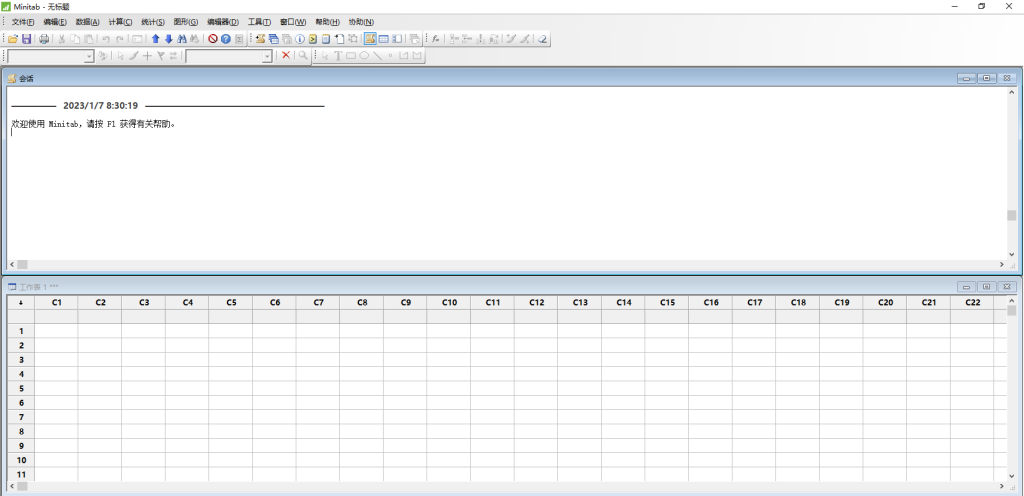Open the 图形(G) menu
This screenshot has height=496, width=1024.
(x=186, y=22)
